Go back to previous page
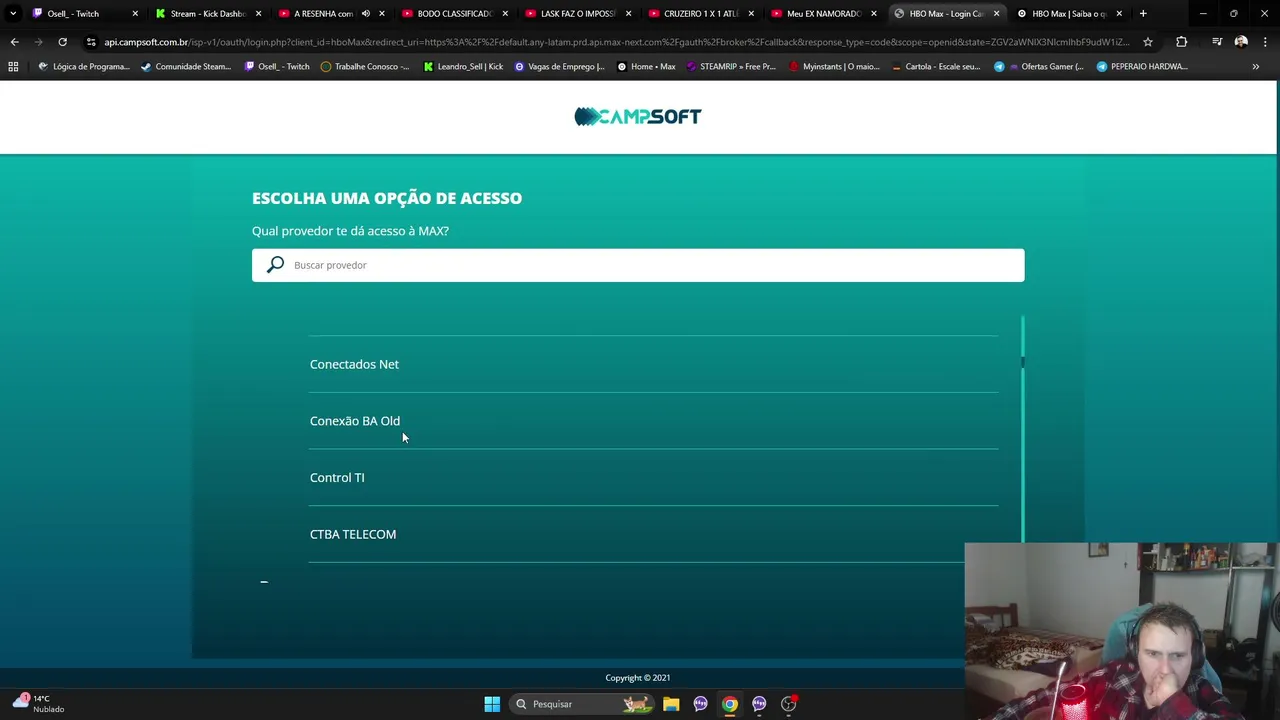1280x720 pixels. (14, 42)
